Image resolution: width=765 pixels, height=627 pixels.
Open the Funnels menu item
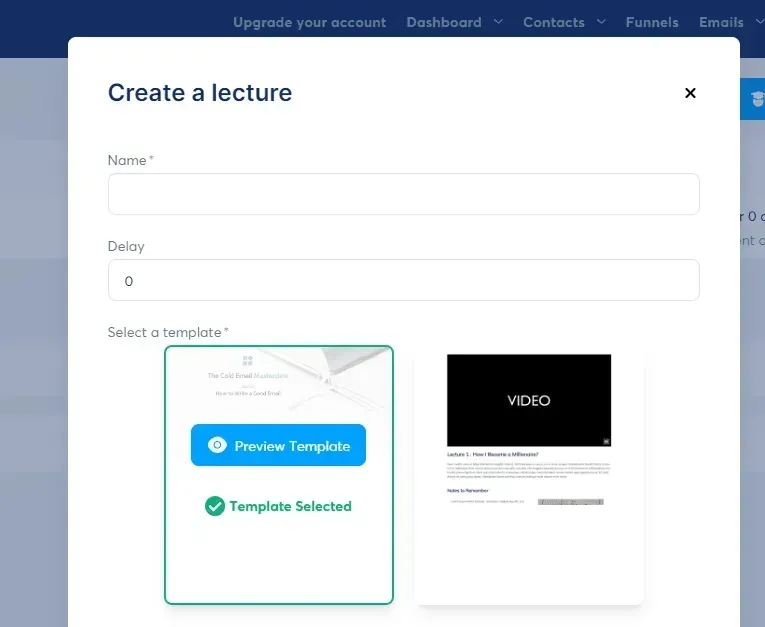(x=652, y=22)
